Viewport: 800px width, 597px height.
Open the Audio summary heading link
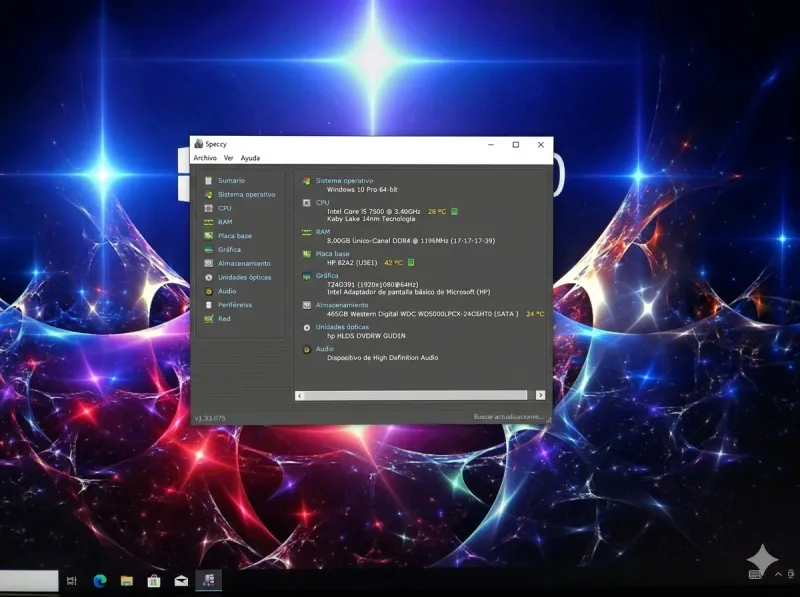pos(324,349)
